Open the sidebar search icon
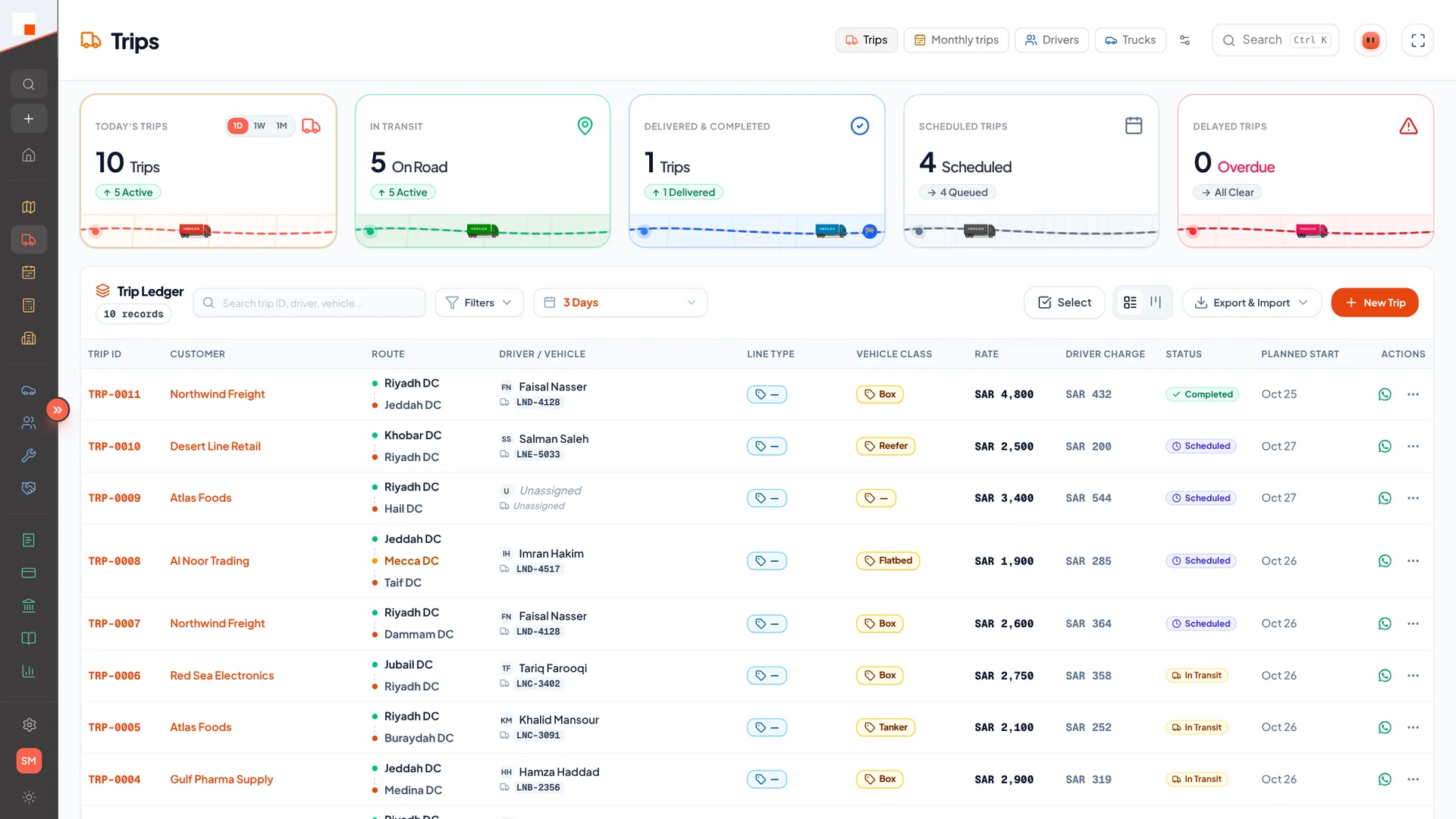Image resolution: width=1456 pixels, height=819 pixels. (x=29, y=84)
